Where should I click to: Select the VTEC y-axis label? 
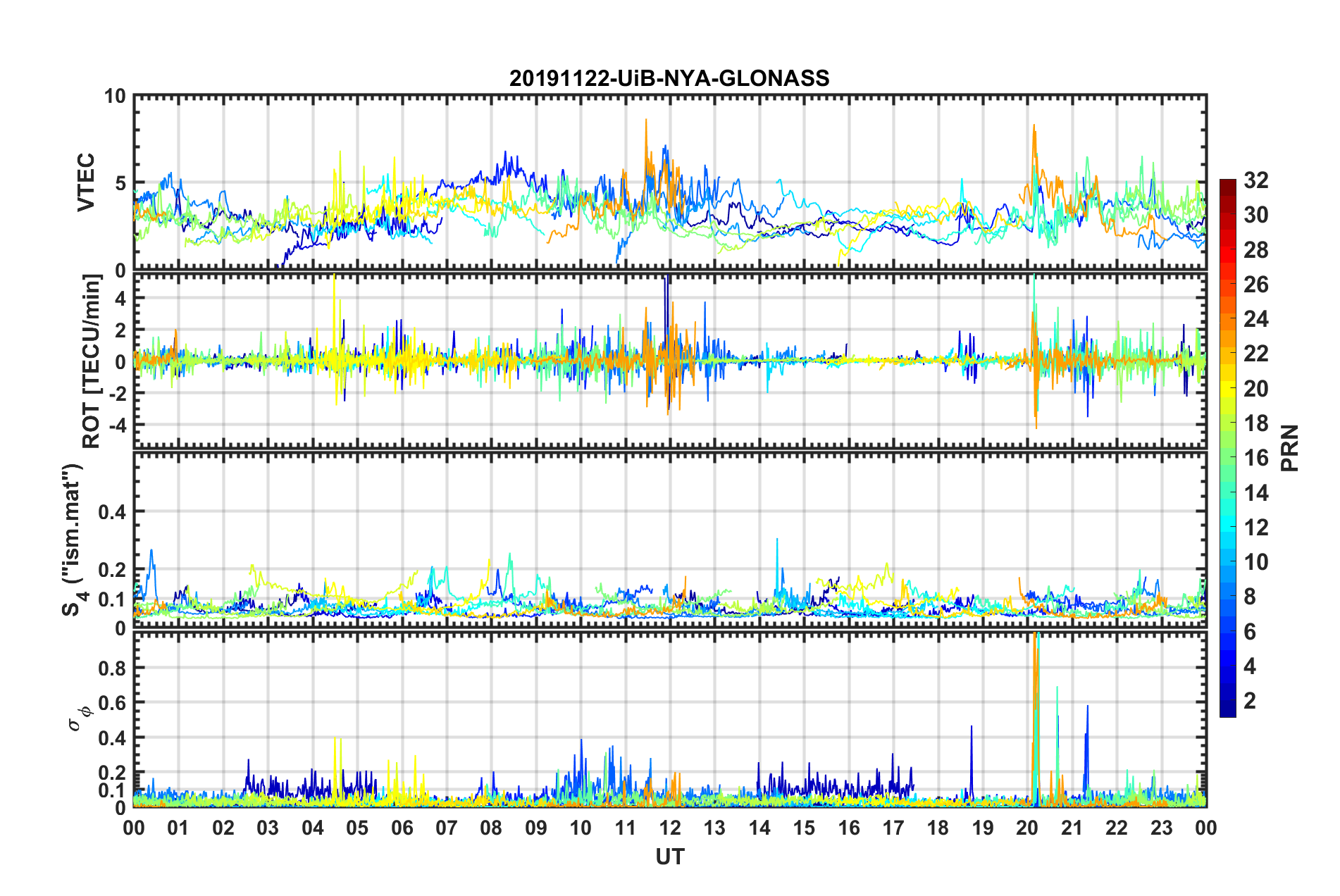click(86, 182)
